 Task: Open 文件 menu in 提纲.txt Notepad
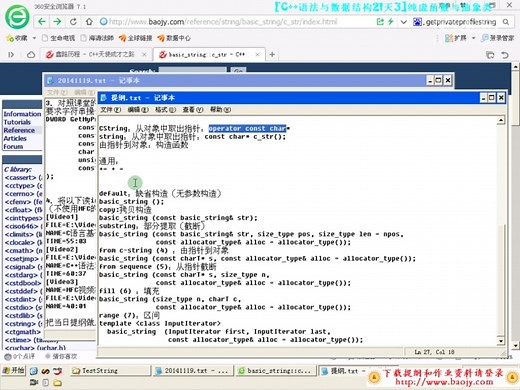[x=110, y=110]
